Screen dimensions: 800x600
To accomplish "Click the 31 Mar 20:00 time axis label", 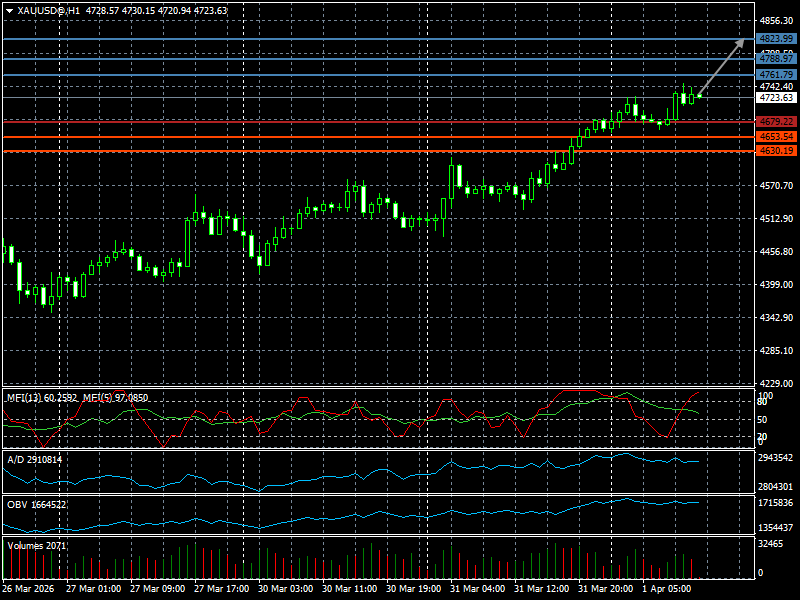I will [605, 589].
